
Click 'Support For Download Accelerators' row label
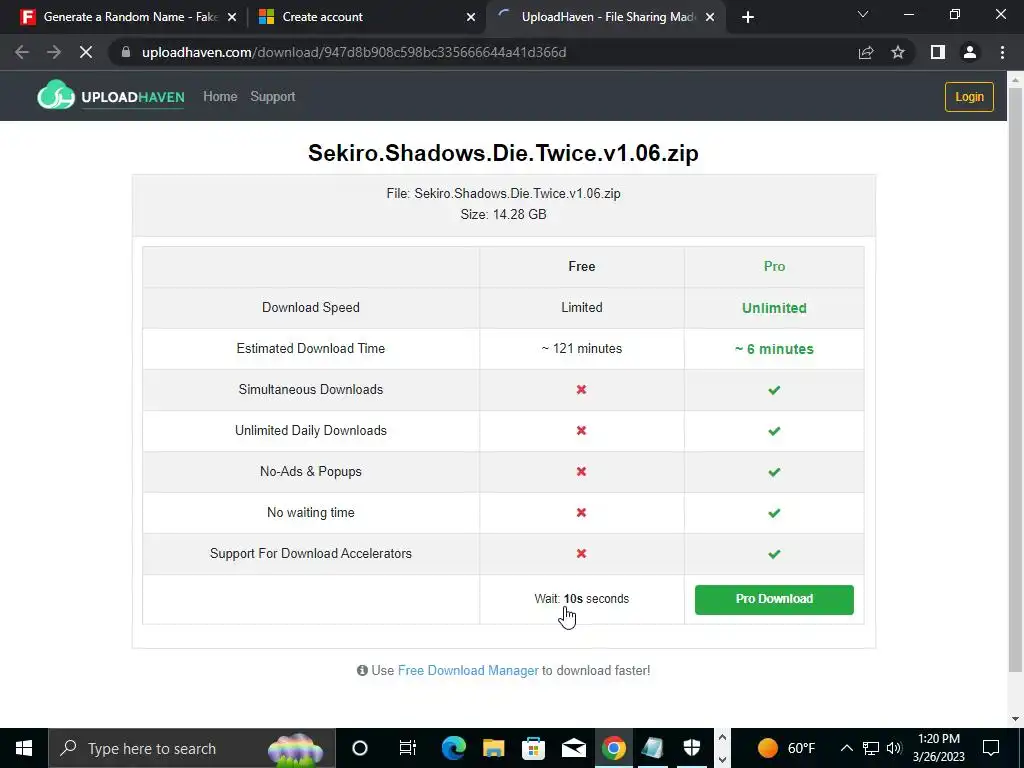311,554
